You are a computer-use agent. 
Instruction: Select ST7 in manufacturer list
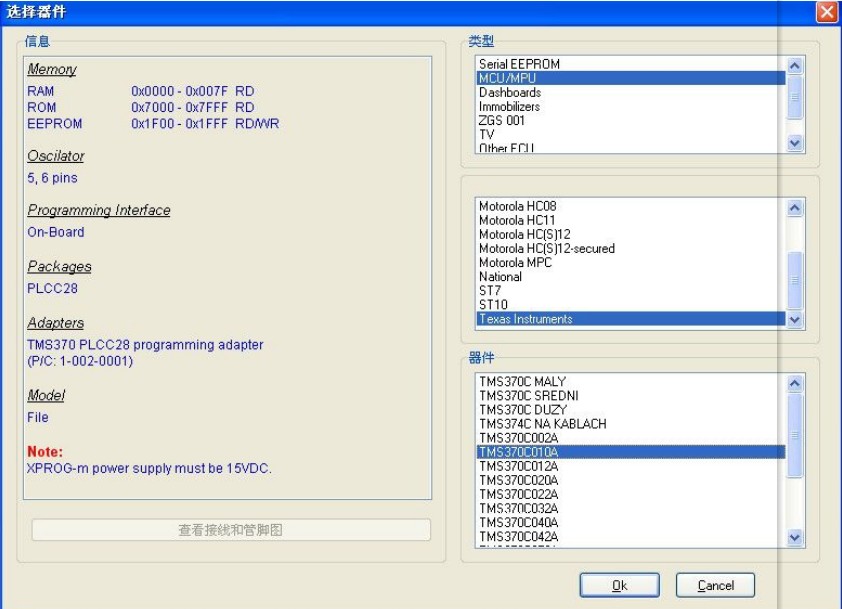[630, 291]
